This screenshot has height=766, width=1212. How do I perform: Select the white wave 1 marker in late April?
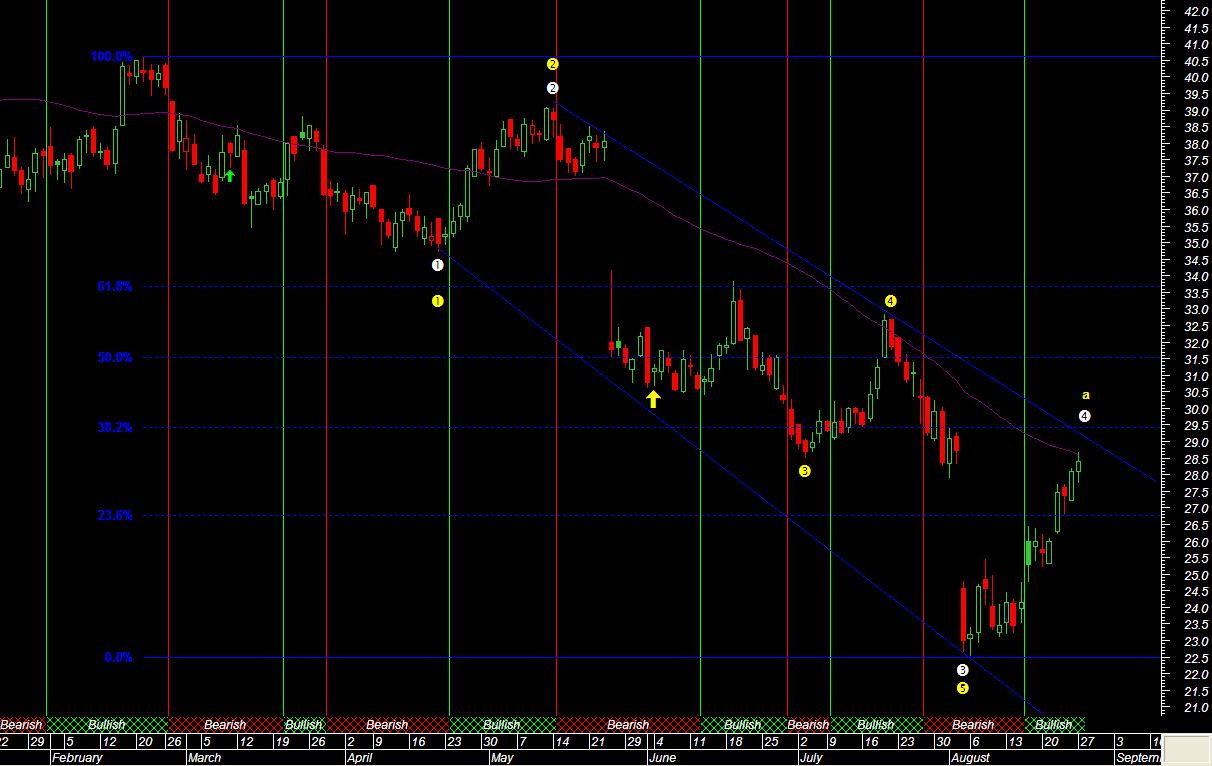click(437, 265)
